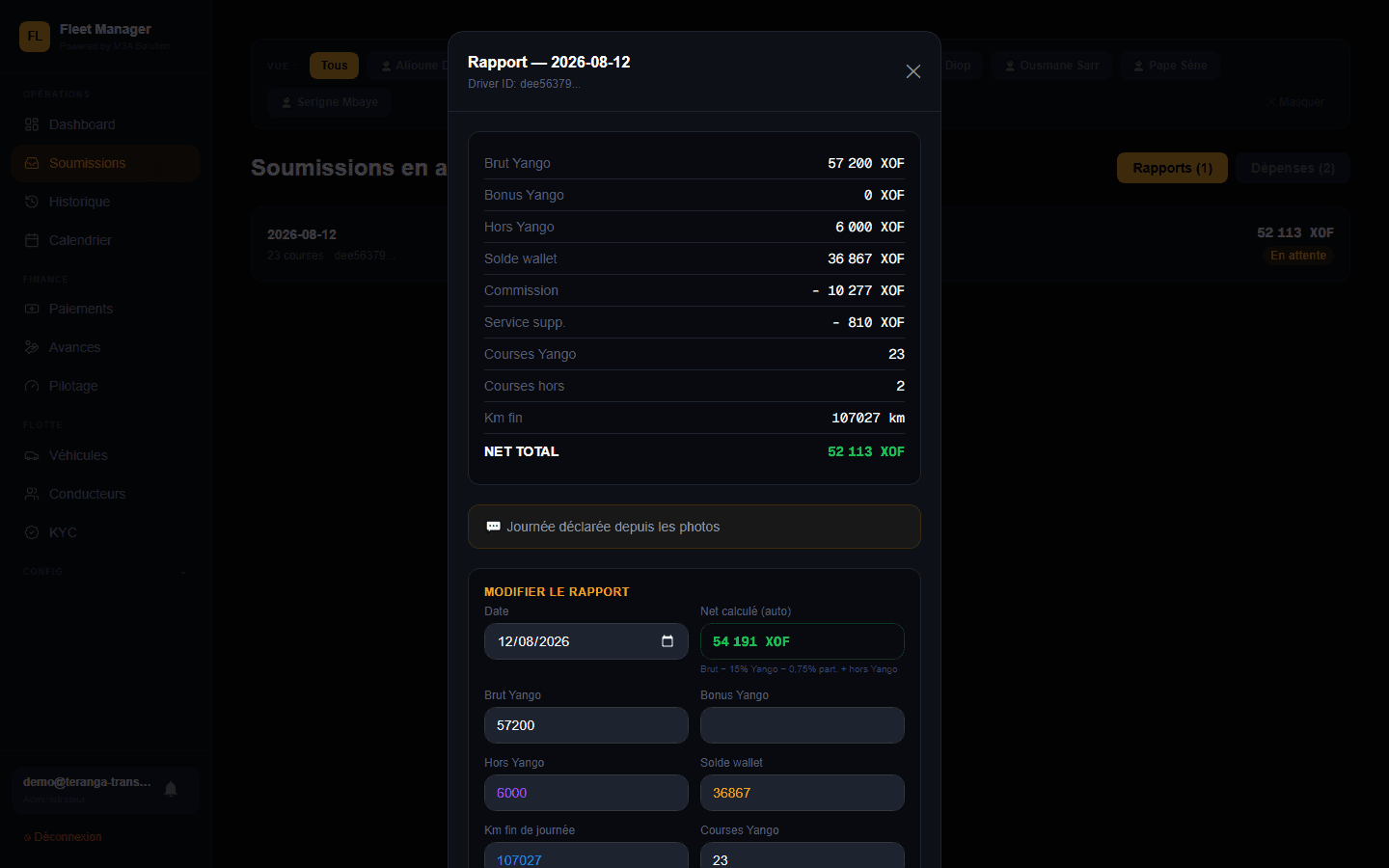Log out via Déconnexion link
1389x868 pixels.
coord(63,837)
